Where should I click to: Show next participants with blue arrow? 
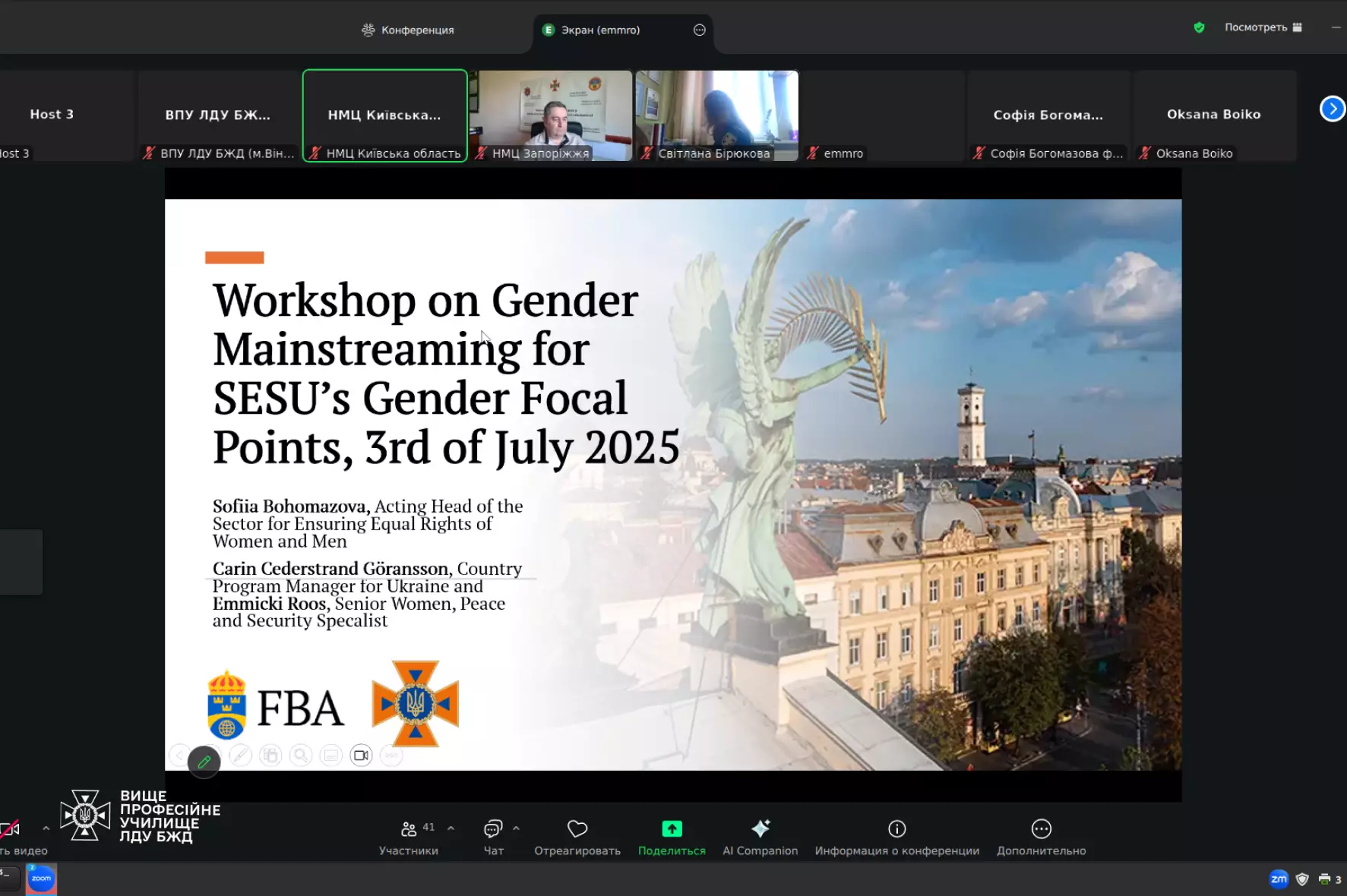tap(1332, 109)
